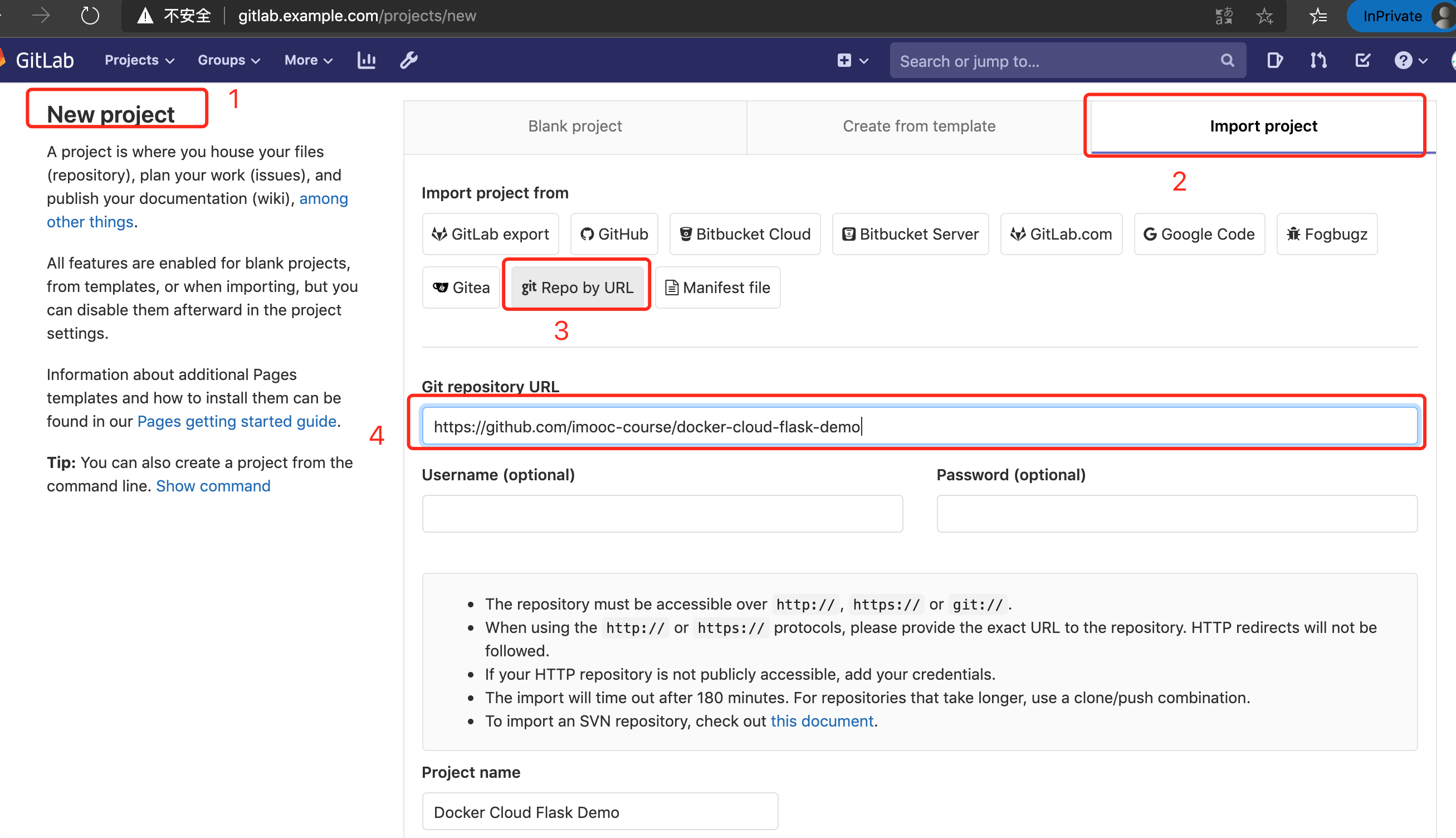
Task: Choose Bitbucket Server import source
Action: click(911, 234)
